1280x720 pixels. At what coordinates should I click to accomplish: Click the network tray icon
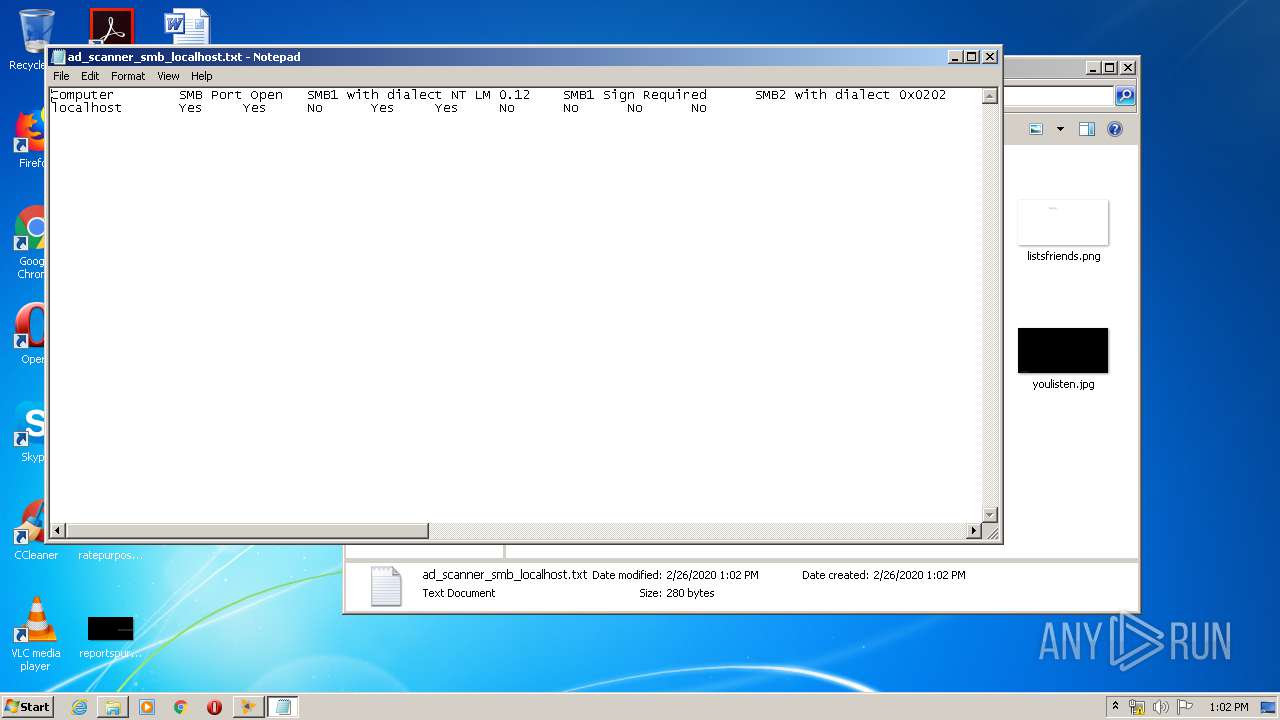pyautogui.click(x=1137, y=707)
